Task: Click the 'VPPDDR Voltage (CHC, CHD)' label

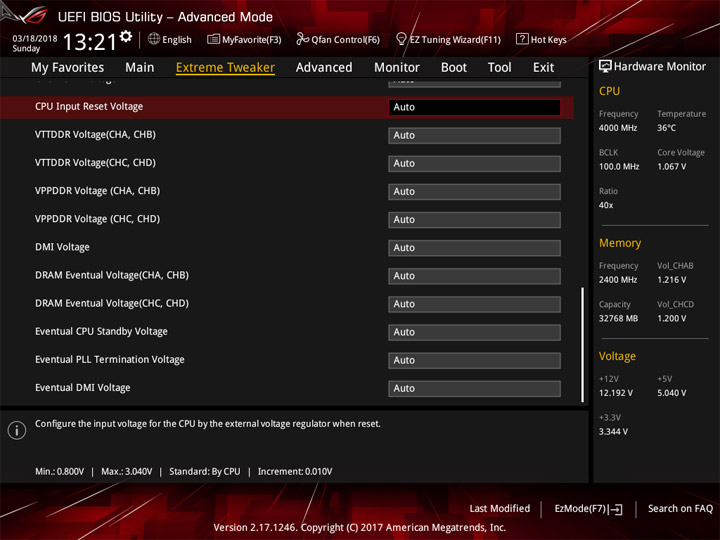Action: coord(97,219)
